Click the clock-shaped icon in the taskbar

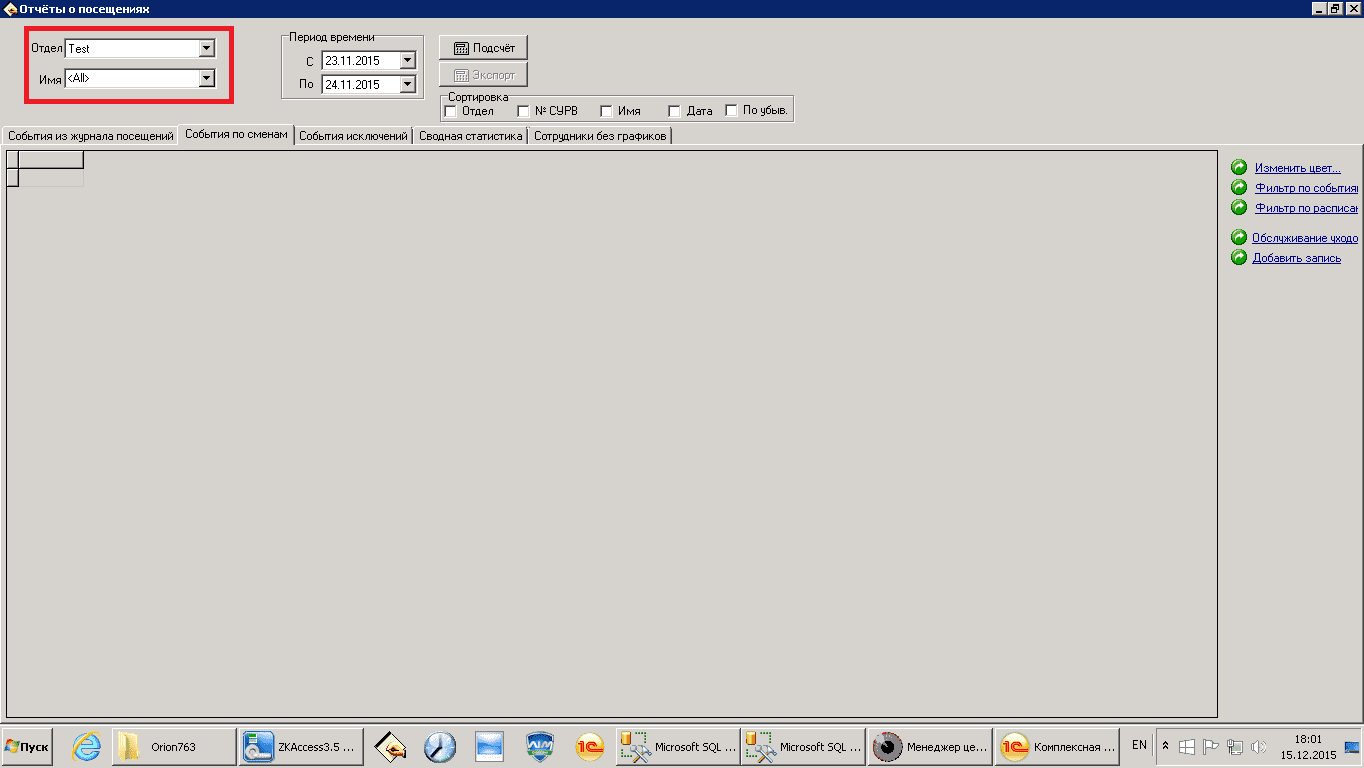[440, 747]
